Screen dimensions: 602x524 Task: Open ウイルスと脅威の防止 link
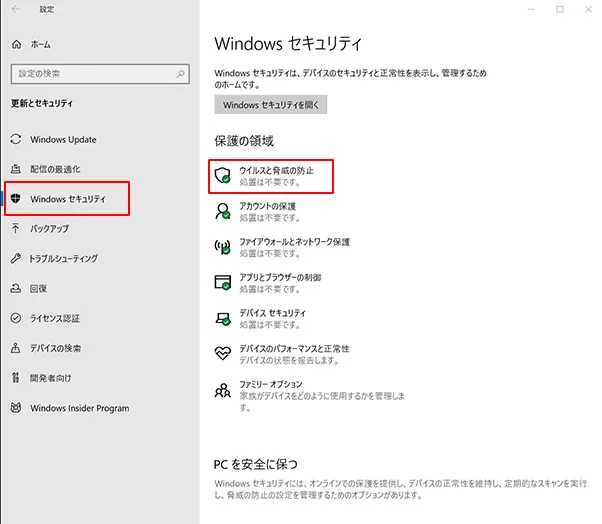(276, 170)
